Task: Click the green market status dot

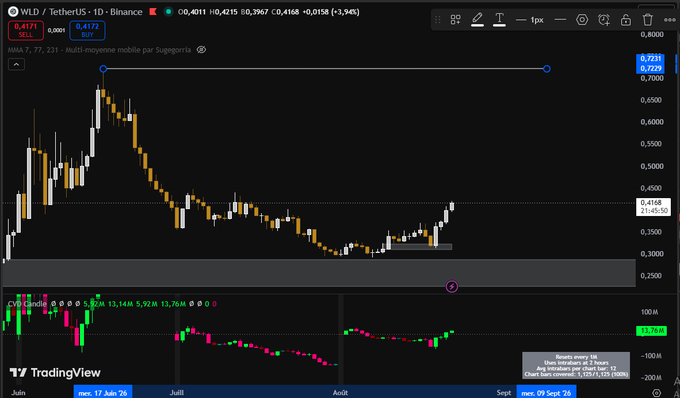Action: pos(168,12)
